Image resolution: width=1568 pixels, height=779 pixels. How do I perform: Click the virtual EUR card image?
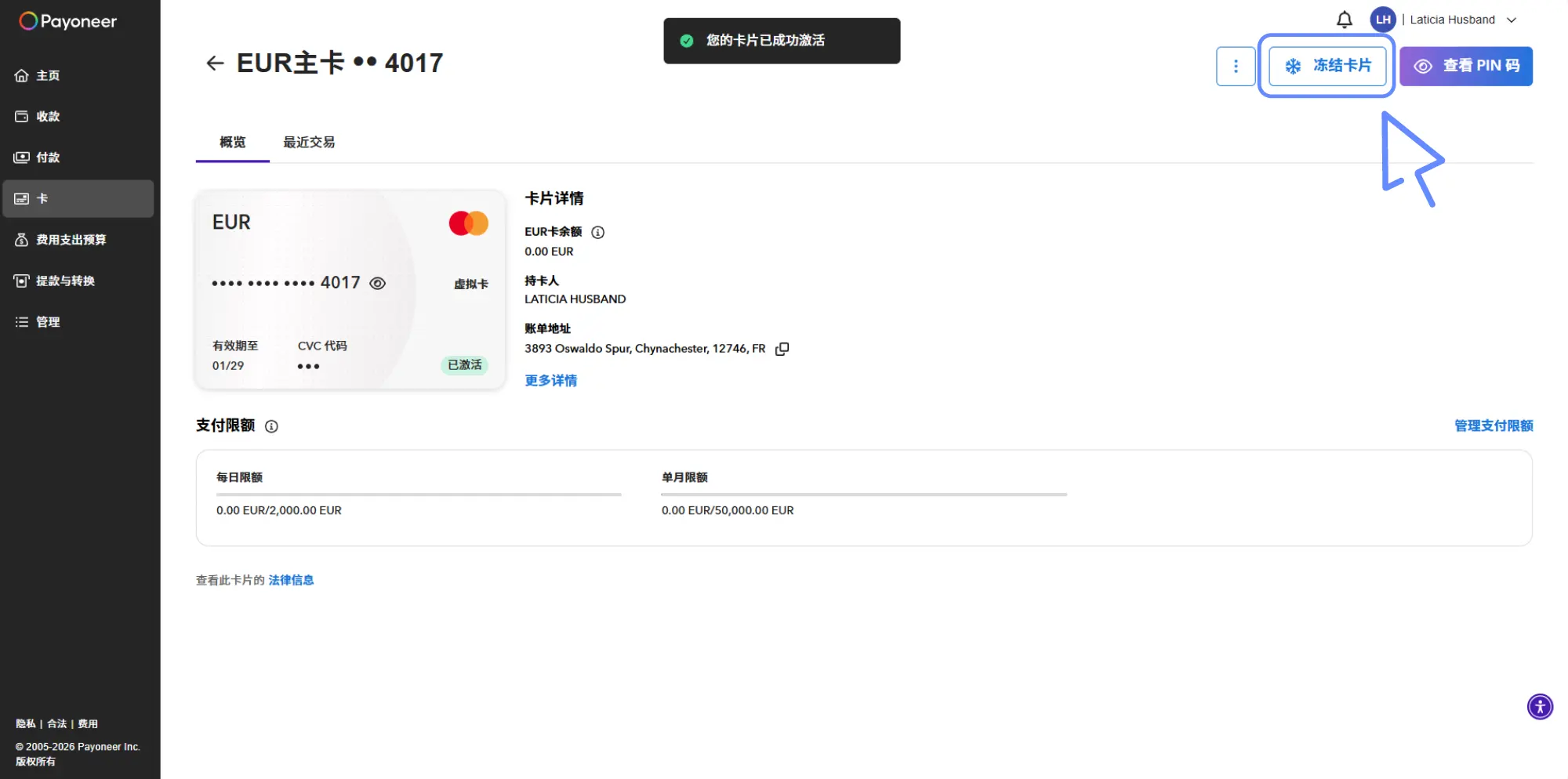point(350,289)
